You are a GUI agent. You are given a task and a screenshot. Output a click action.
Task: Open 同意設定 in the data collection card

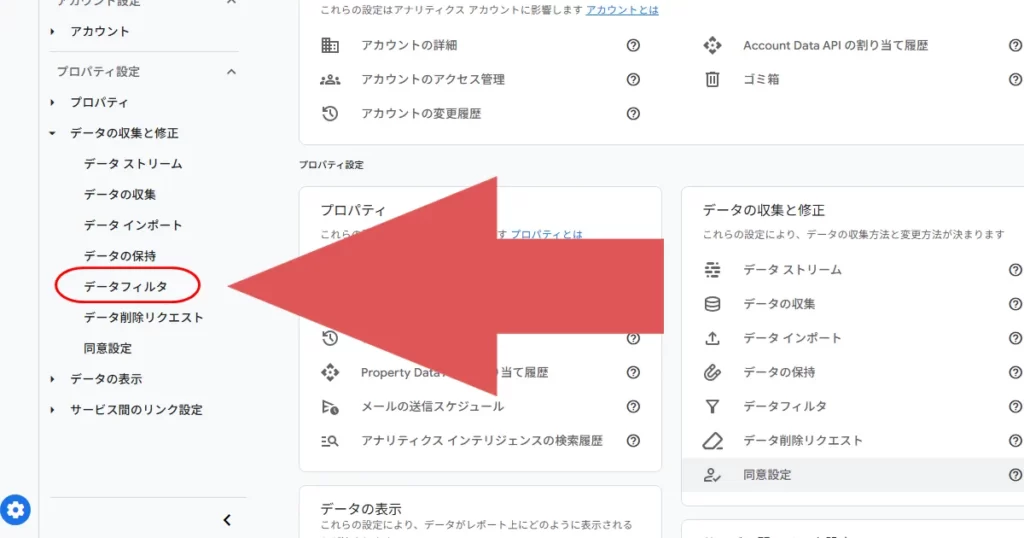(766, 474)
